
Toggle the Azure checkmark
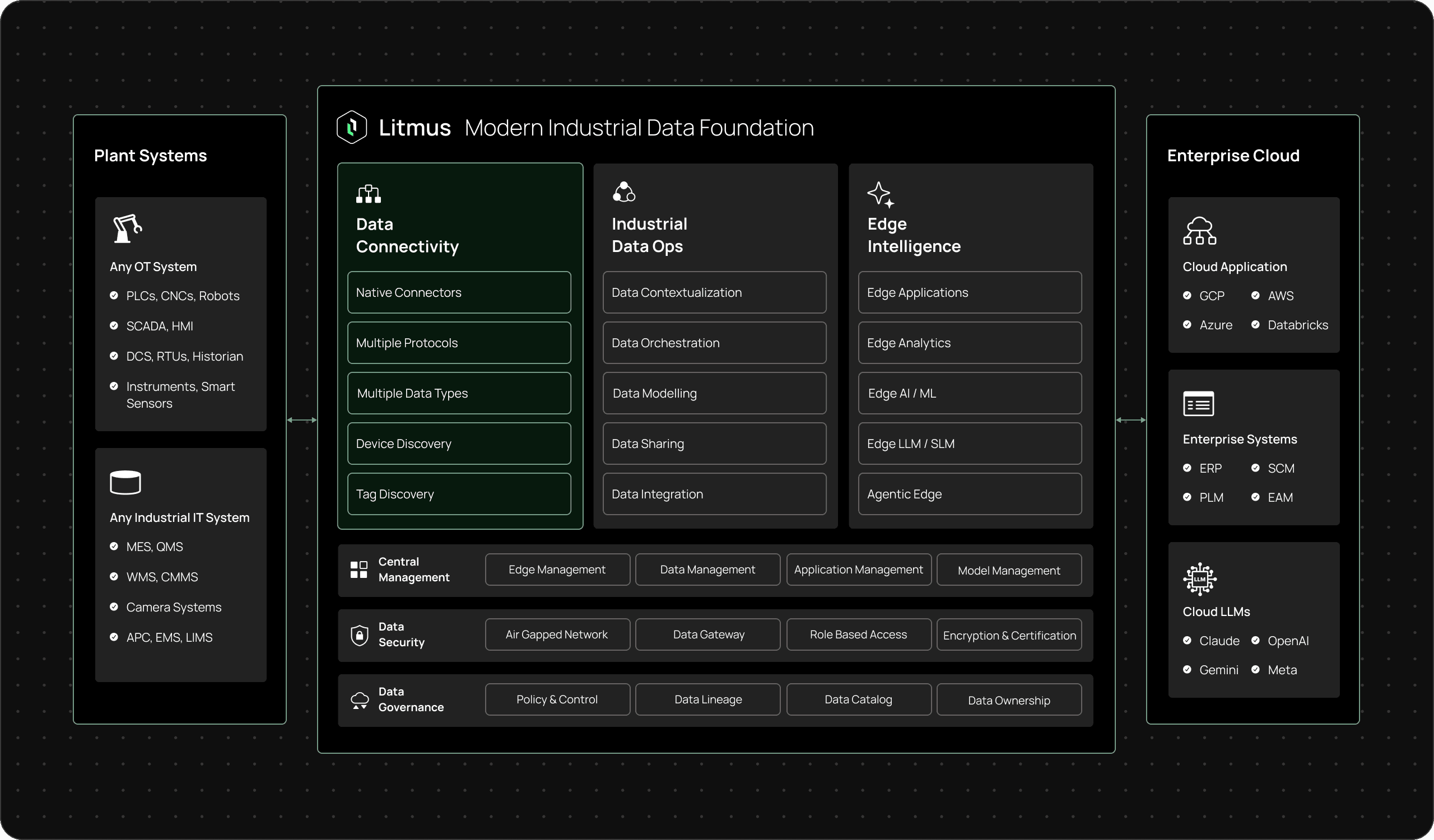click(x=1188, y=324)
